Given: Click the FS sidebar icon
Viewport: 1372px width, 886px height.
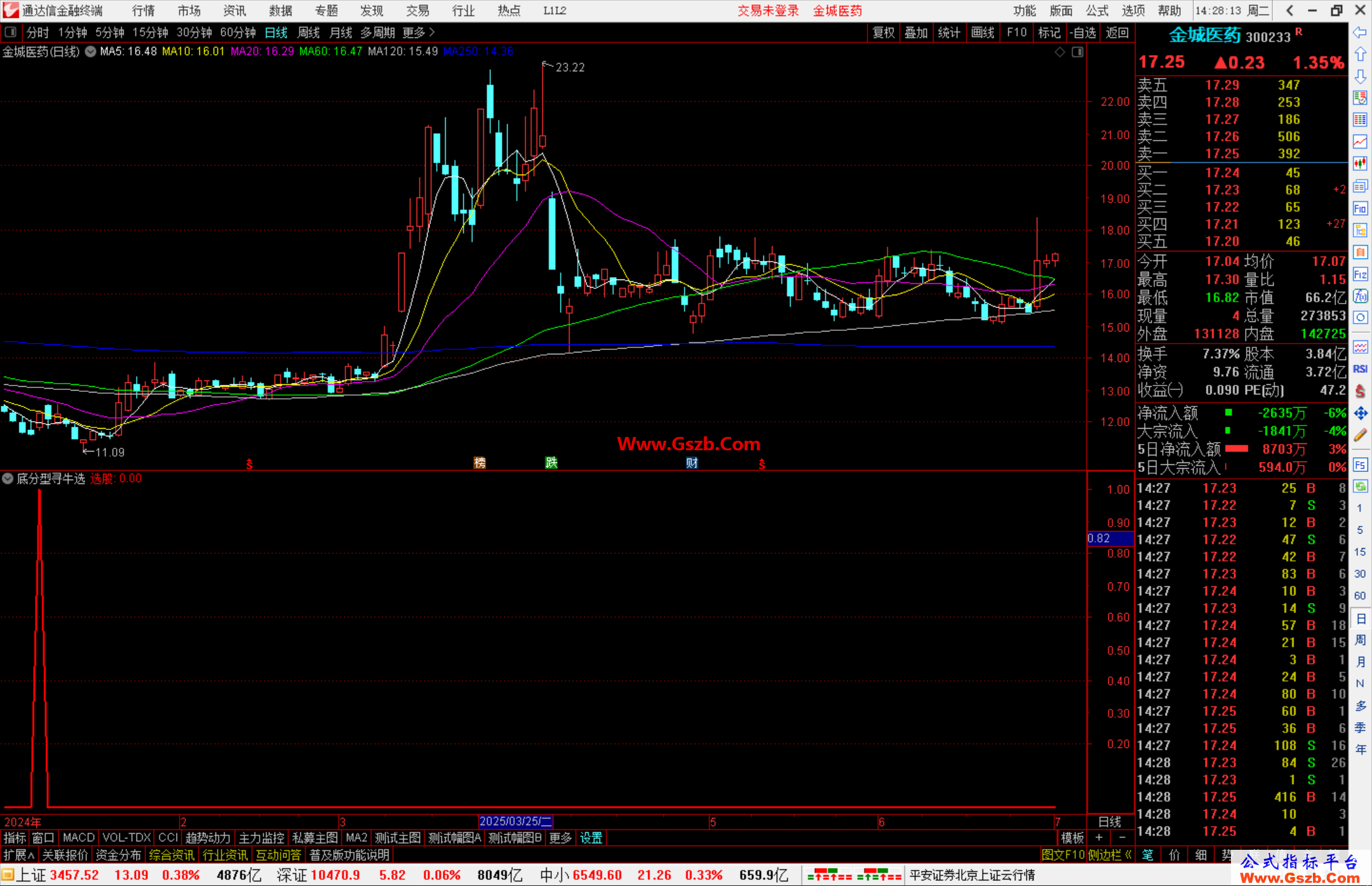Looking at the screenshot, I should point(1360,465).
